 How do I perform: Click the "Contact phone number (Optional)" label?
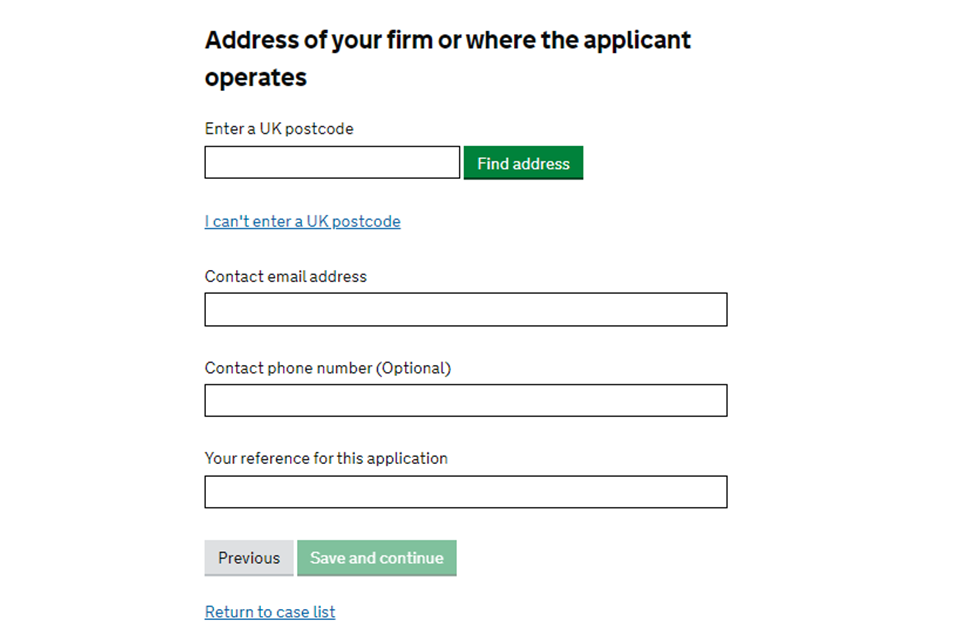pos(327,368)
